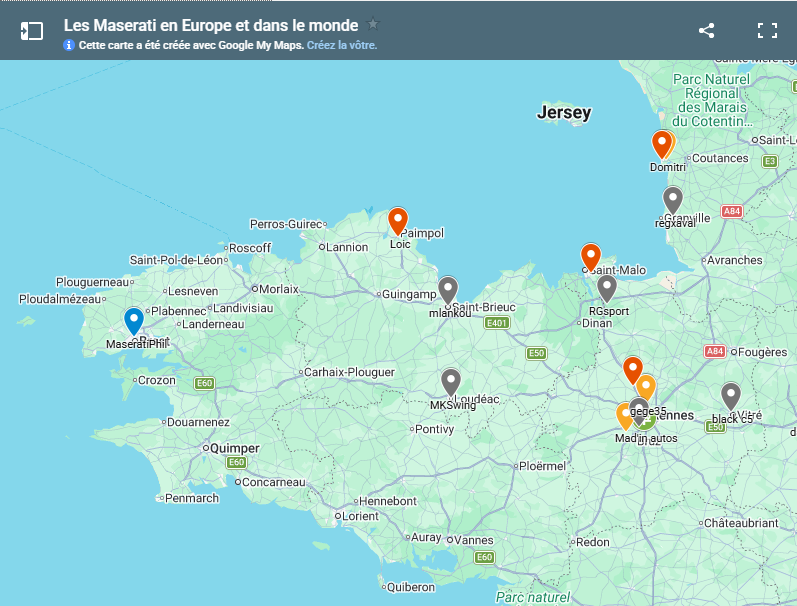Select the orange Saint-Malo pin

point(591,257)
